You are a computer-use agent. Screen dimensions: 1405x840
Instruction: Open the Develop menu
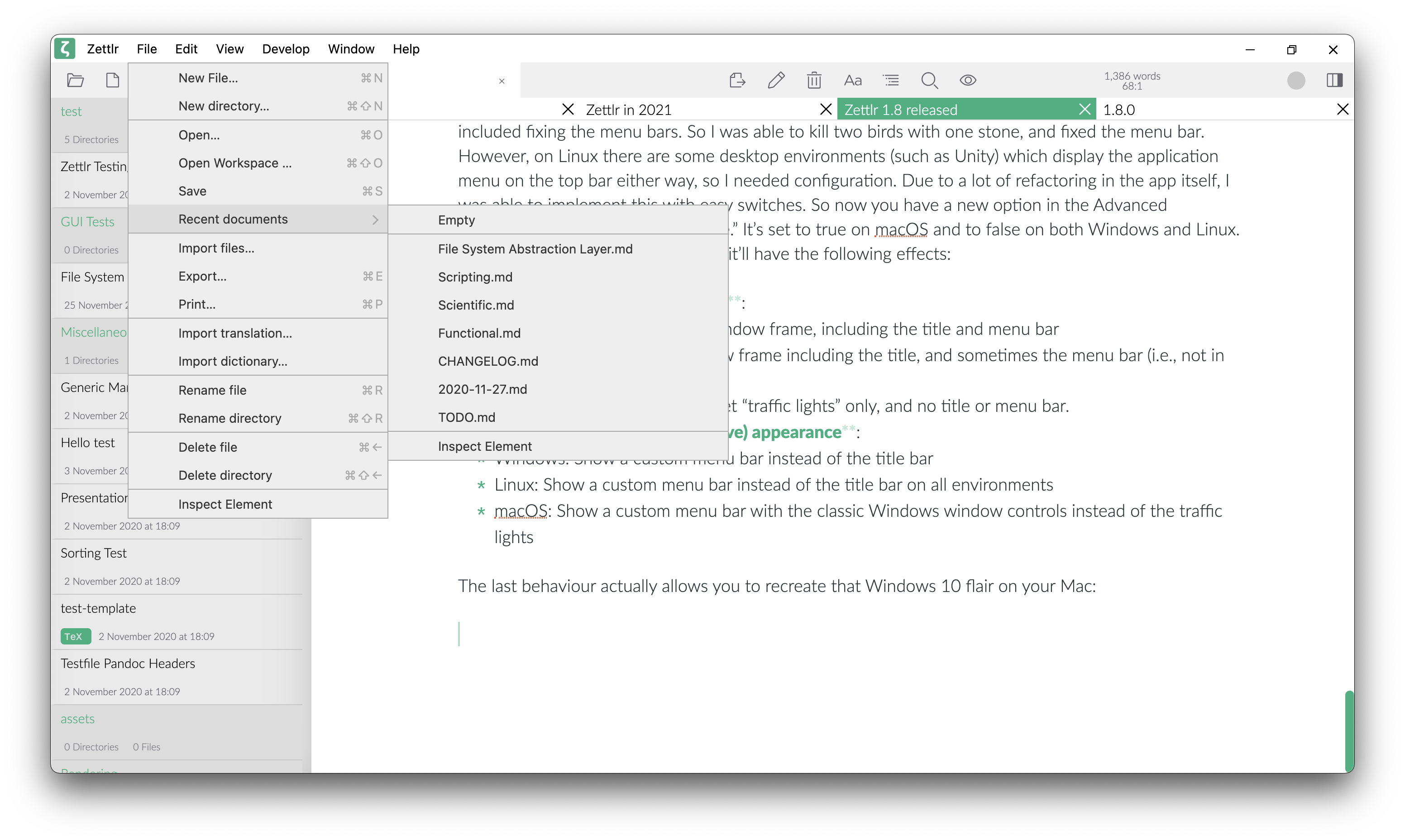click(x=285, y=49)
